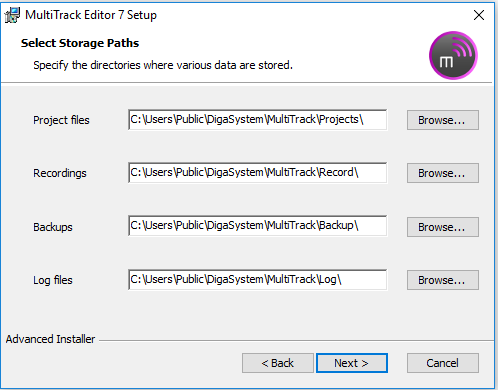Browse for the Backups folder

(443, 227)
